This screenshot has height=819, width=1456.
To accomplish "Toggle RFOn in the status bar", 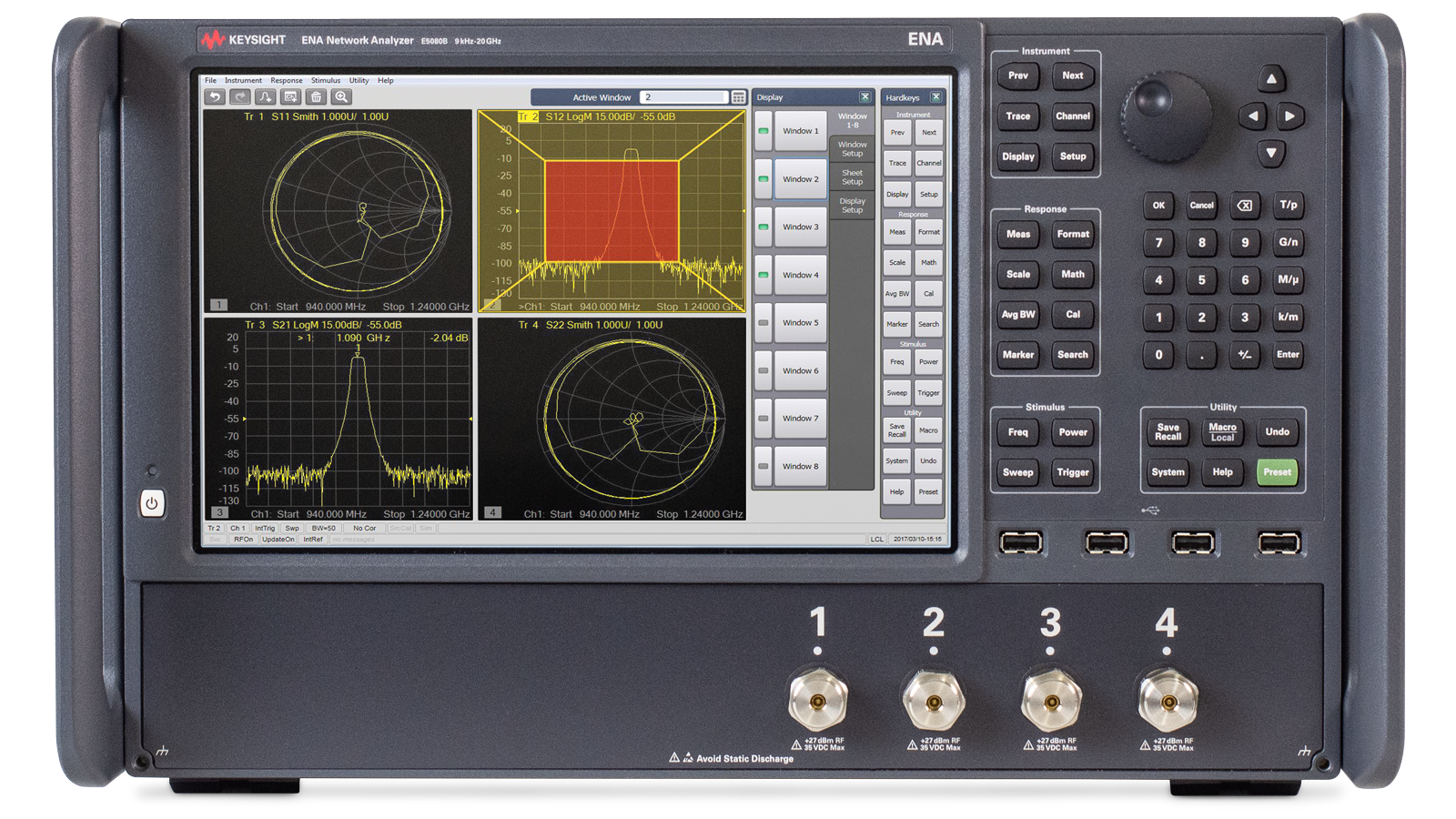I will pos(243,539).
